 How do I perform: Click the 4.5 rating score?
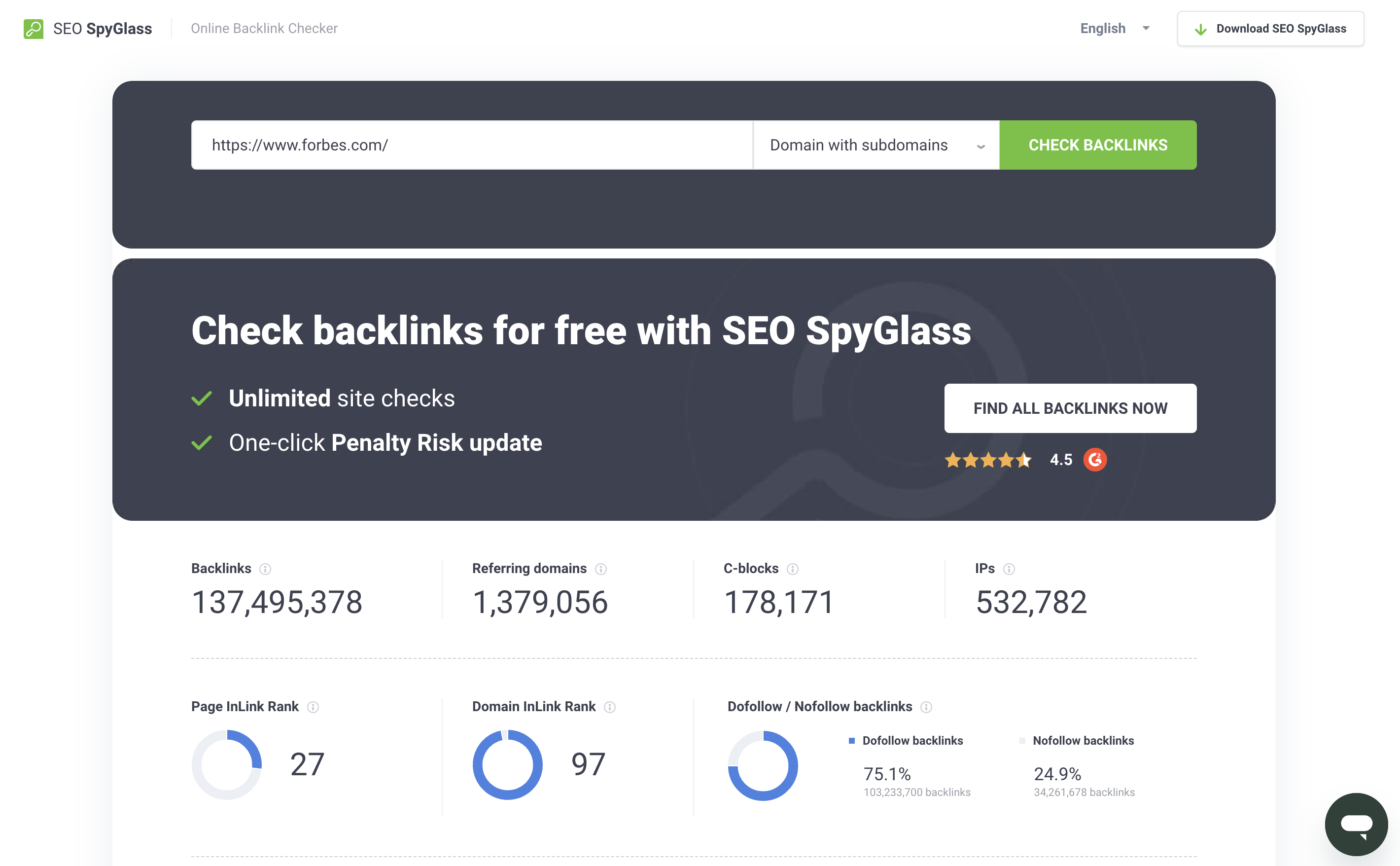[1060, 460]
